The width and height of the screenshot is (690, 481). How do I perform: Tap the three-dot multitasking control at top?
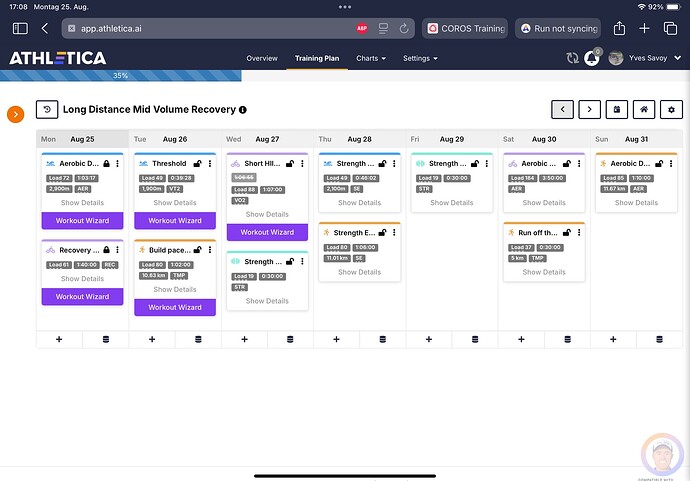[345, 7]
